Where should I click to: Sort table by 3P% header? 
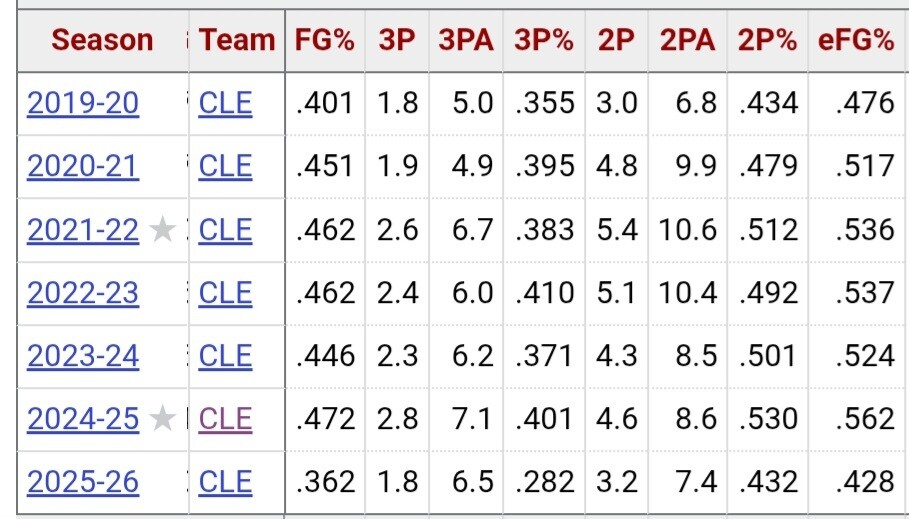544,41
